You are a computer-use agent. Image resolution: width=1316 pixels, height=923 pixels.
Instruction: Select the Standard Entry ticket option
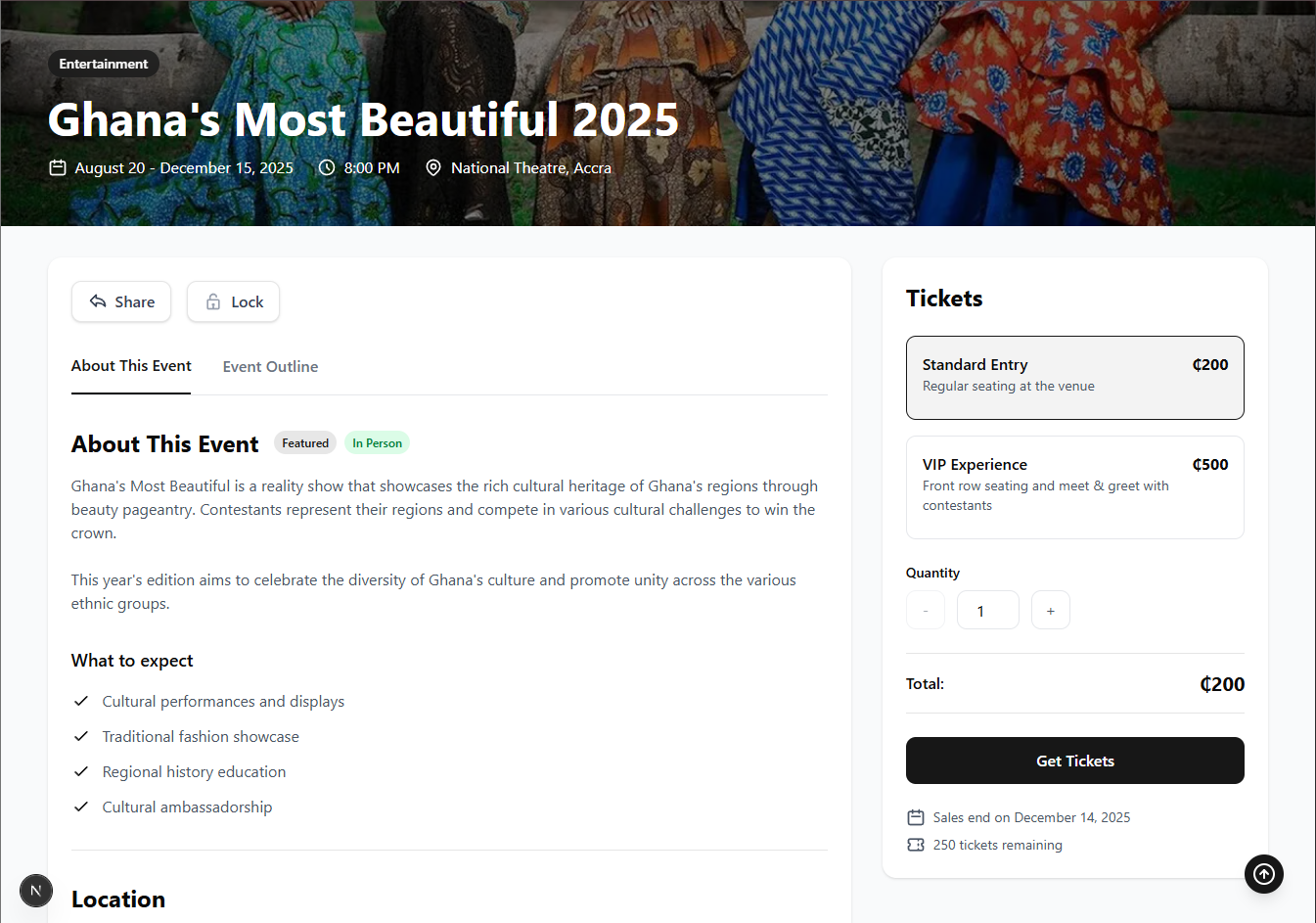pyautogui.click(x=1074, y=378)
